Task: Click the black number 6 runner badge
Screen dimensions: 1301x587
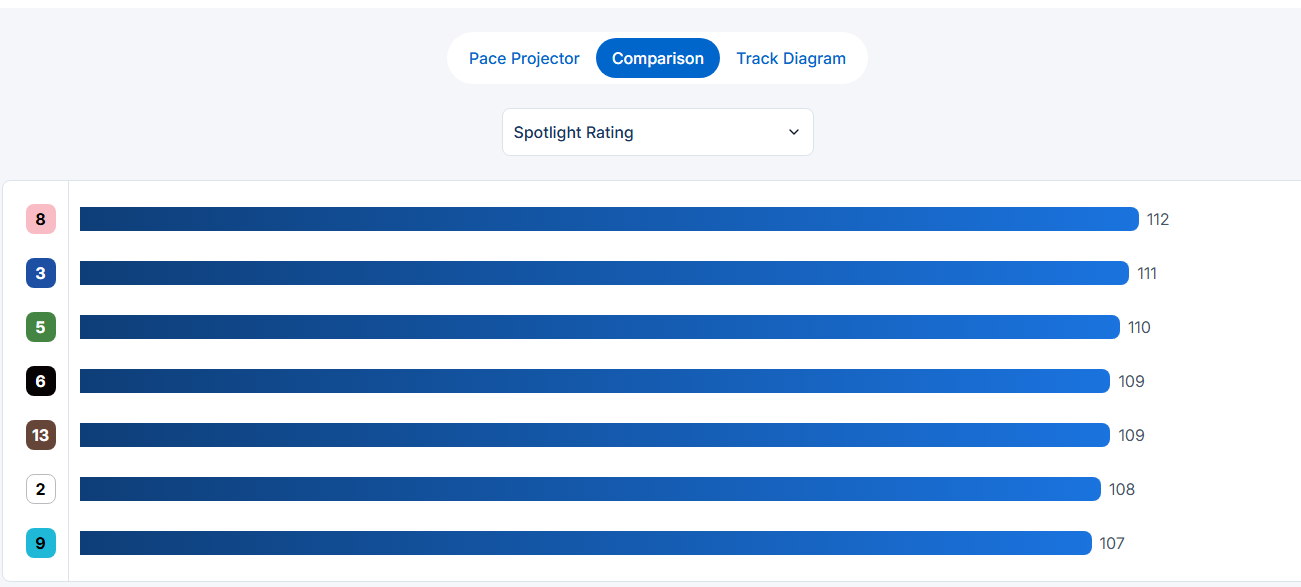Action: pos(41,381)
